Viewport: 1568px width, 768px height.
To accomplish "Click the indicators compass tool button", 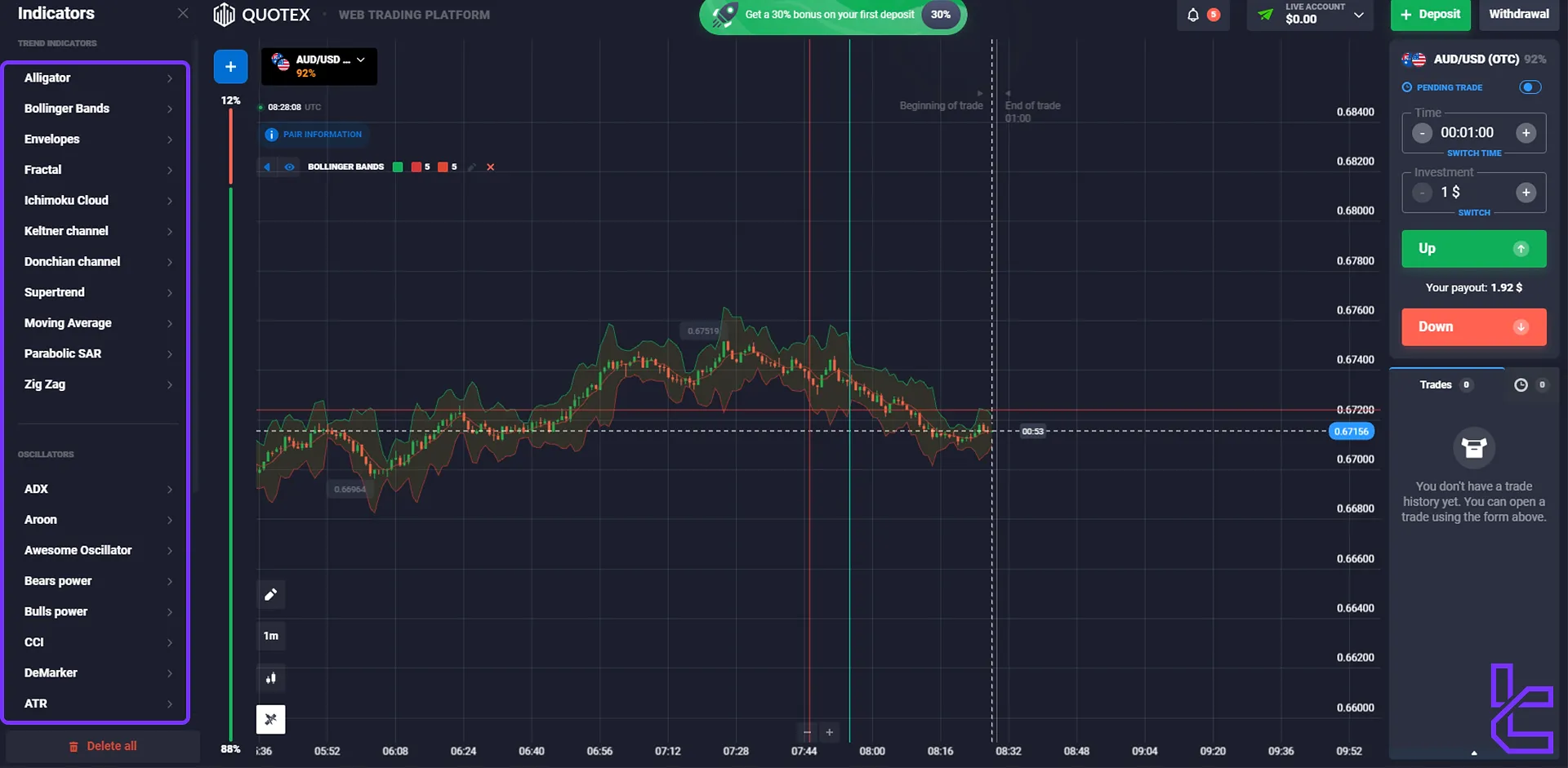I will coord(271,719).
